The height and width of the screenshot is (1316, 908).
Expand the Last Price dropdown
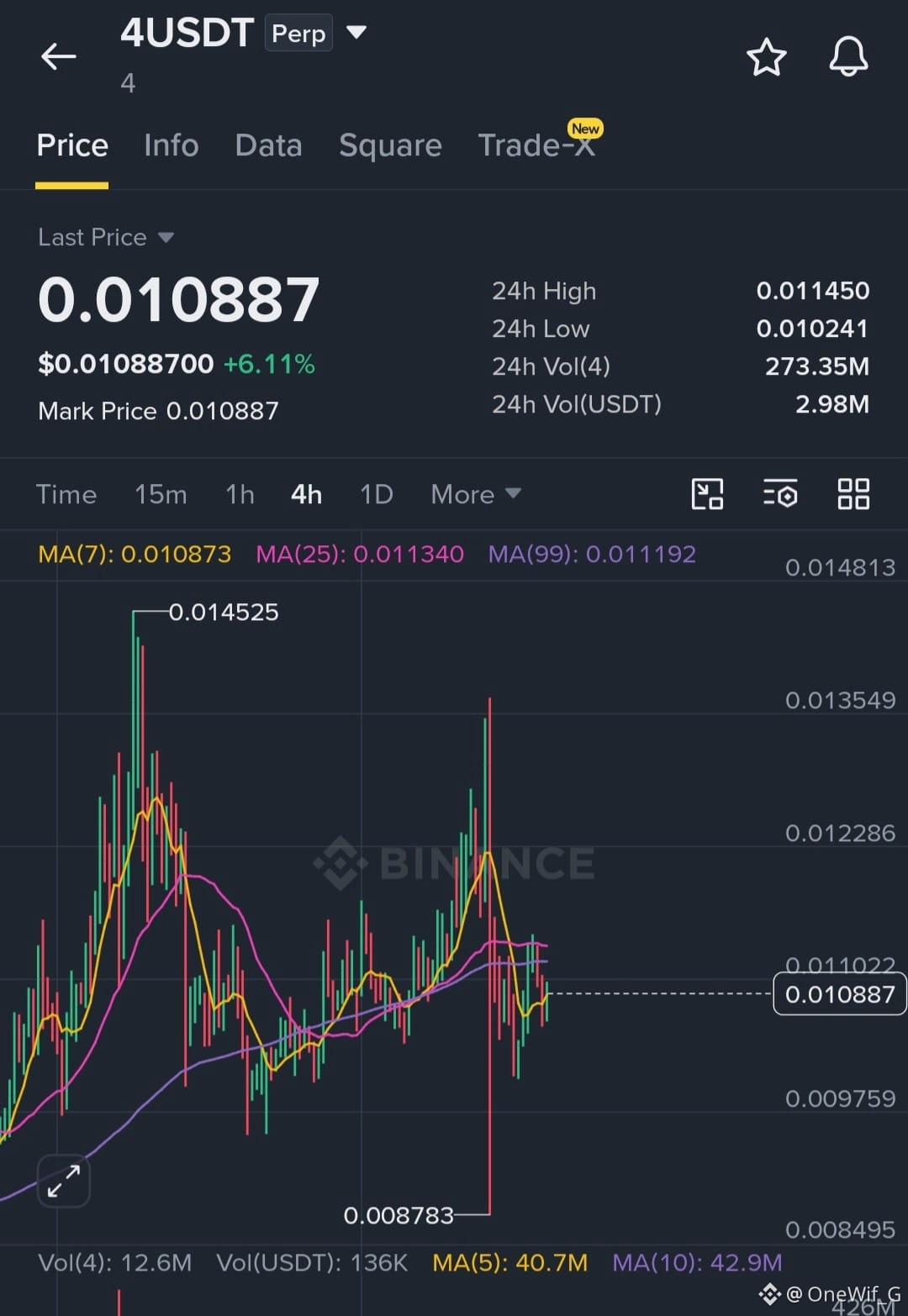166,238
